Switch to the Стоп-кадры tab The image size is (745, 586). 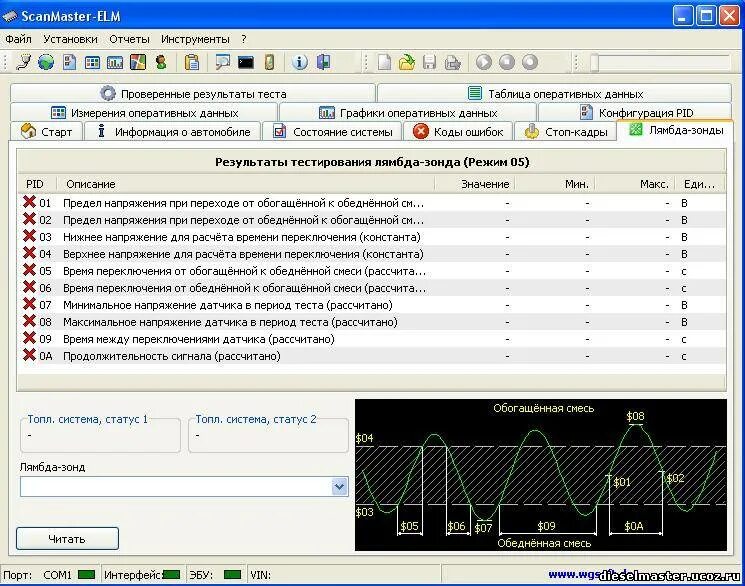pos(565,132)
